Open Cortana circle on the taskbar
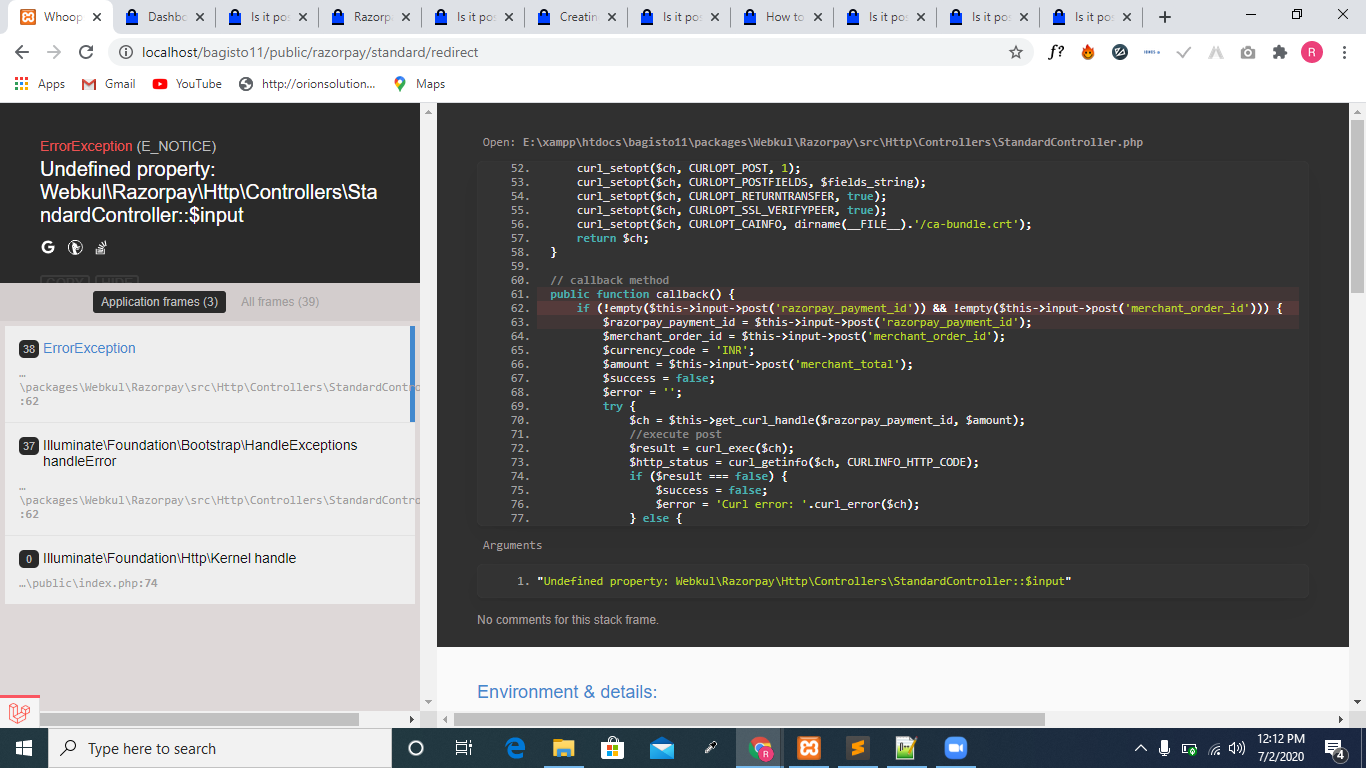This screenshot has height=768, width=1366. (417, 748)
